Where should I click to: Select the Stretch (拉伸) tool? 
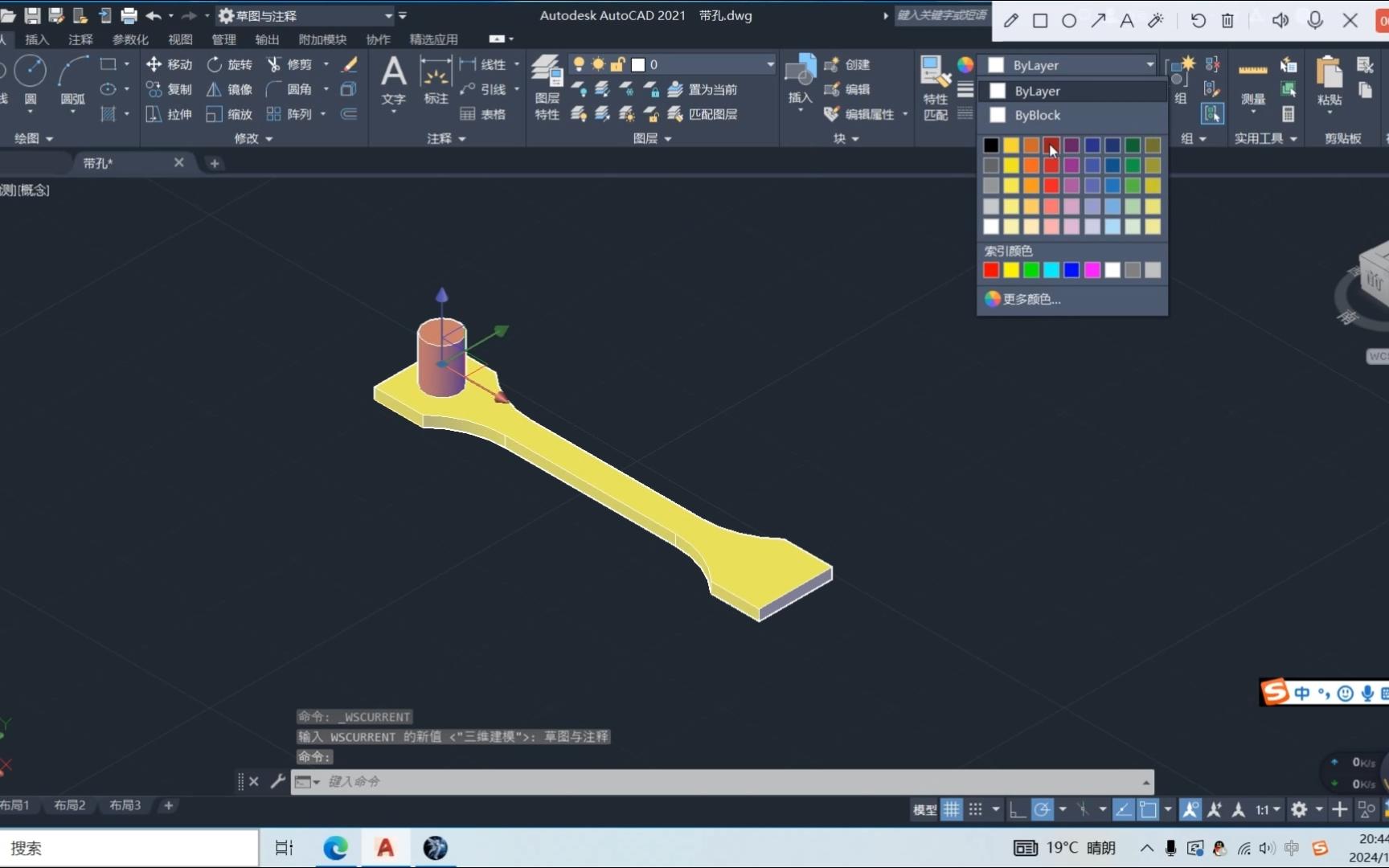coord(169,114)
